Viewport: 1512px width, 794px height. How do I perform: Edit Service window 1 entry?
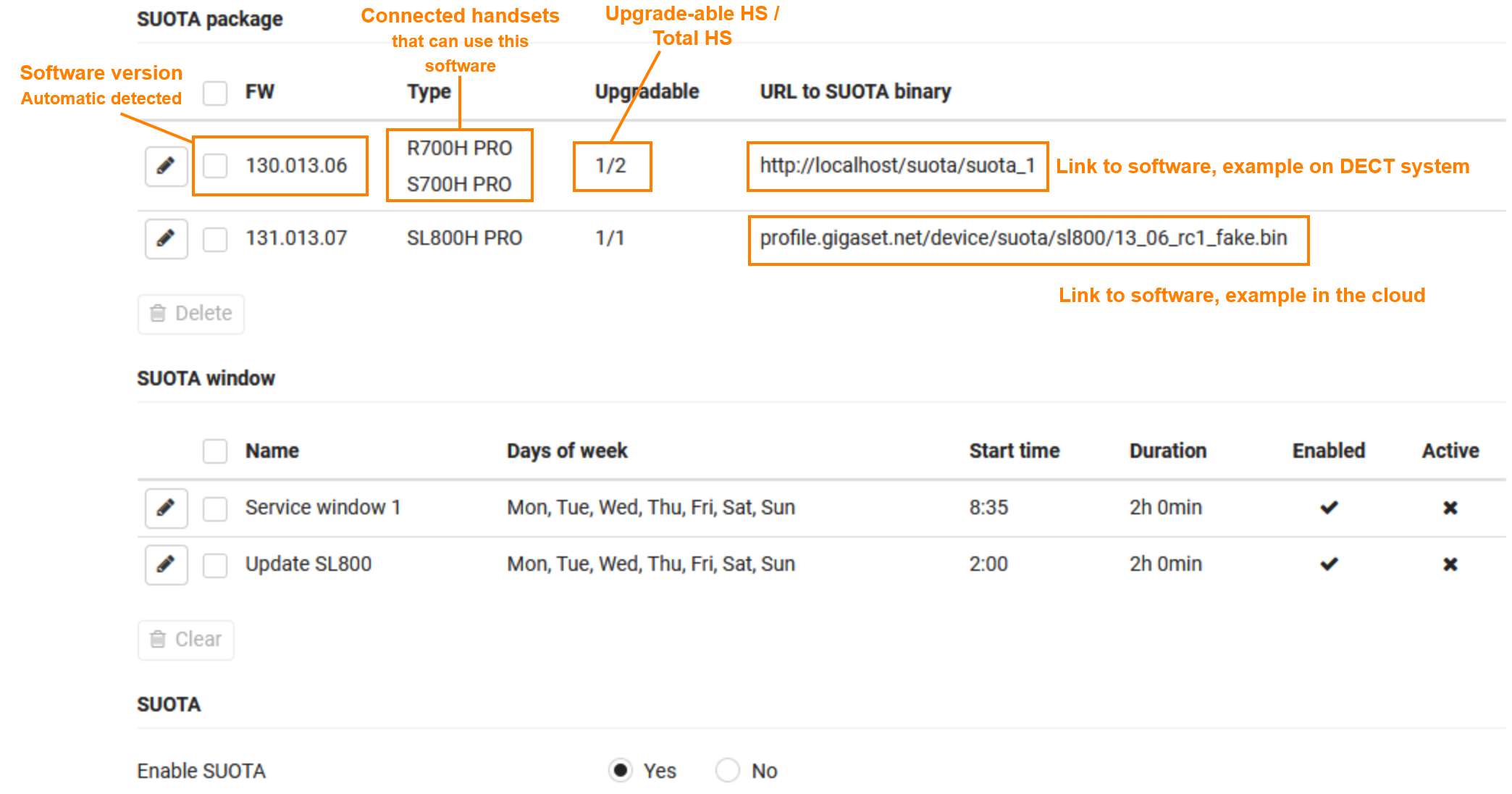point(166,508)
